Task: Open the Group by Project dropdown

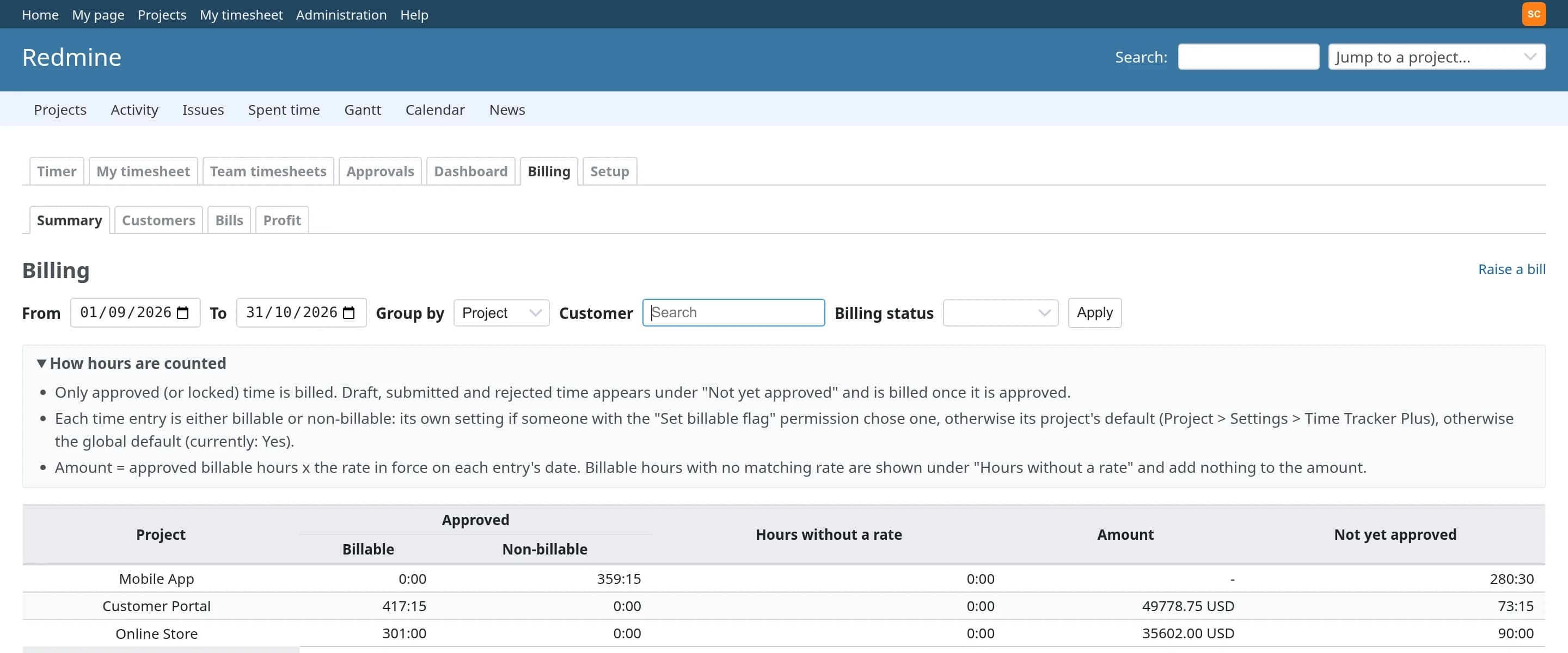Action: (x=501, y=313)
